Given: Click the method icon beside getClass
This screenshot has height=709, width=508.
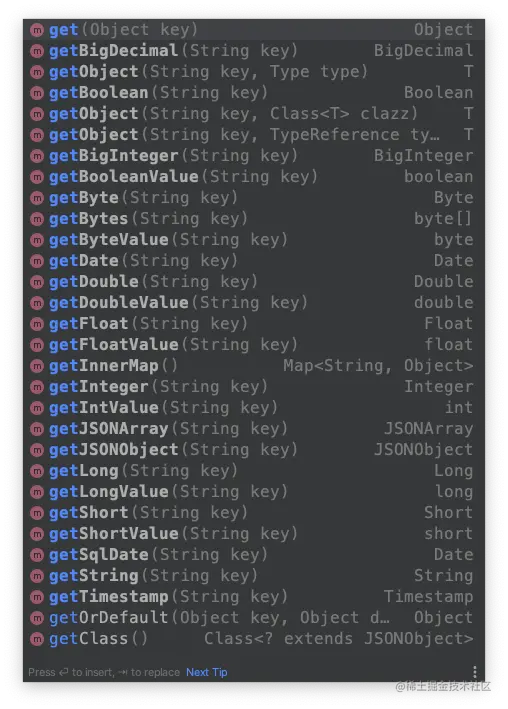Looking at the screenshot, I should (x=37, y=639).
